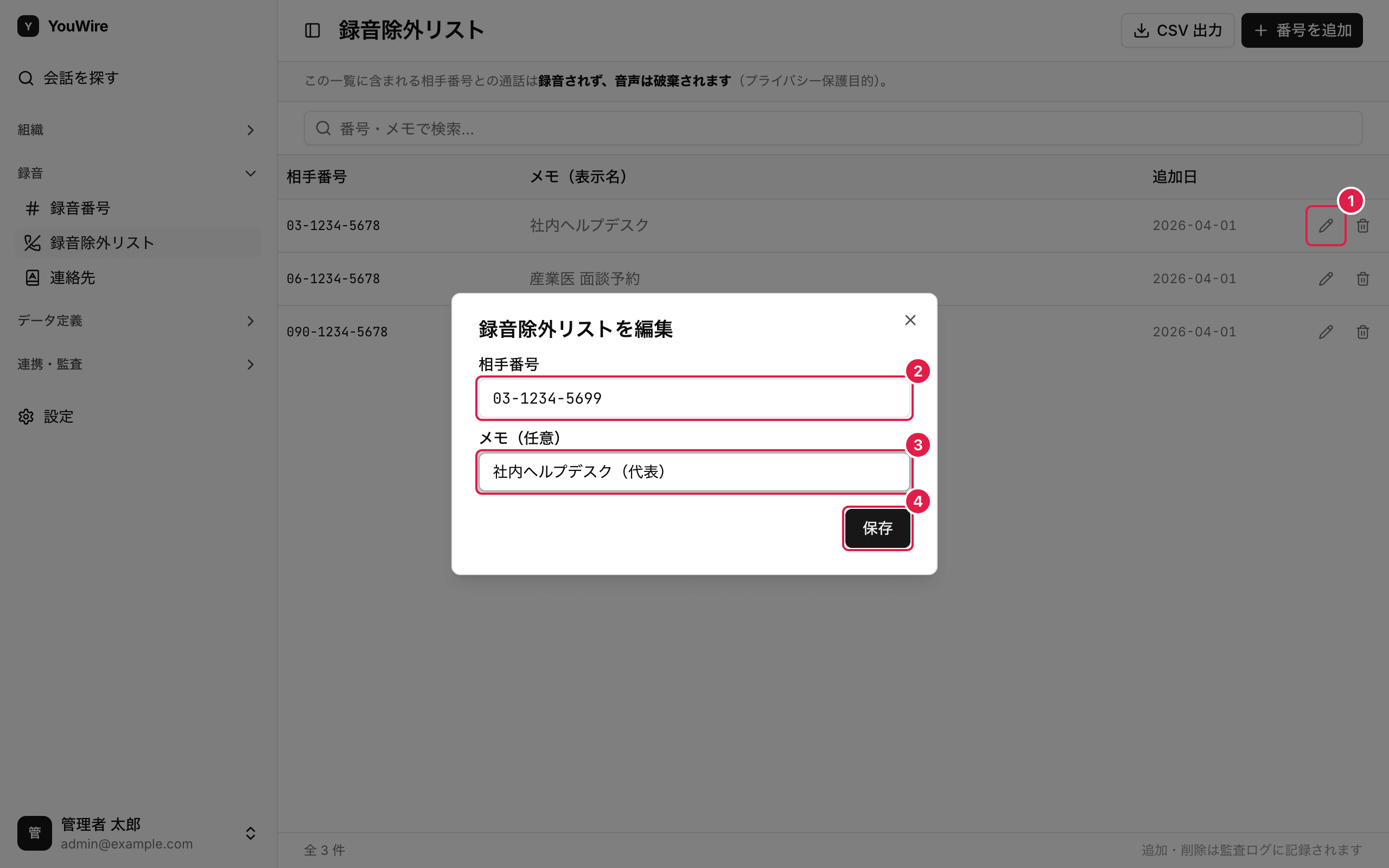Toggle the sidebar panel icon
1389x868 pixels.
(x=312, y=30)
